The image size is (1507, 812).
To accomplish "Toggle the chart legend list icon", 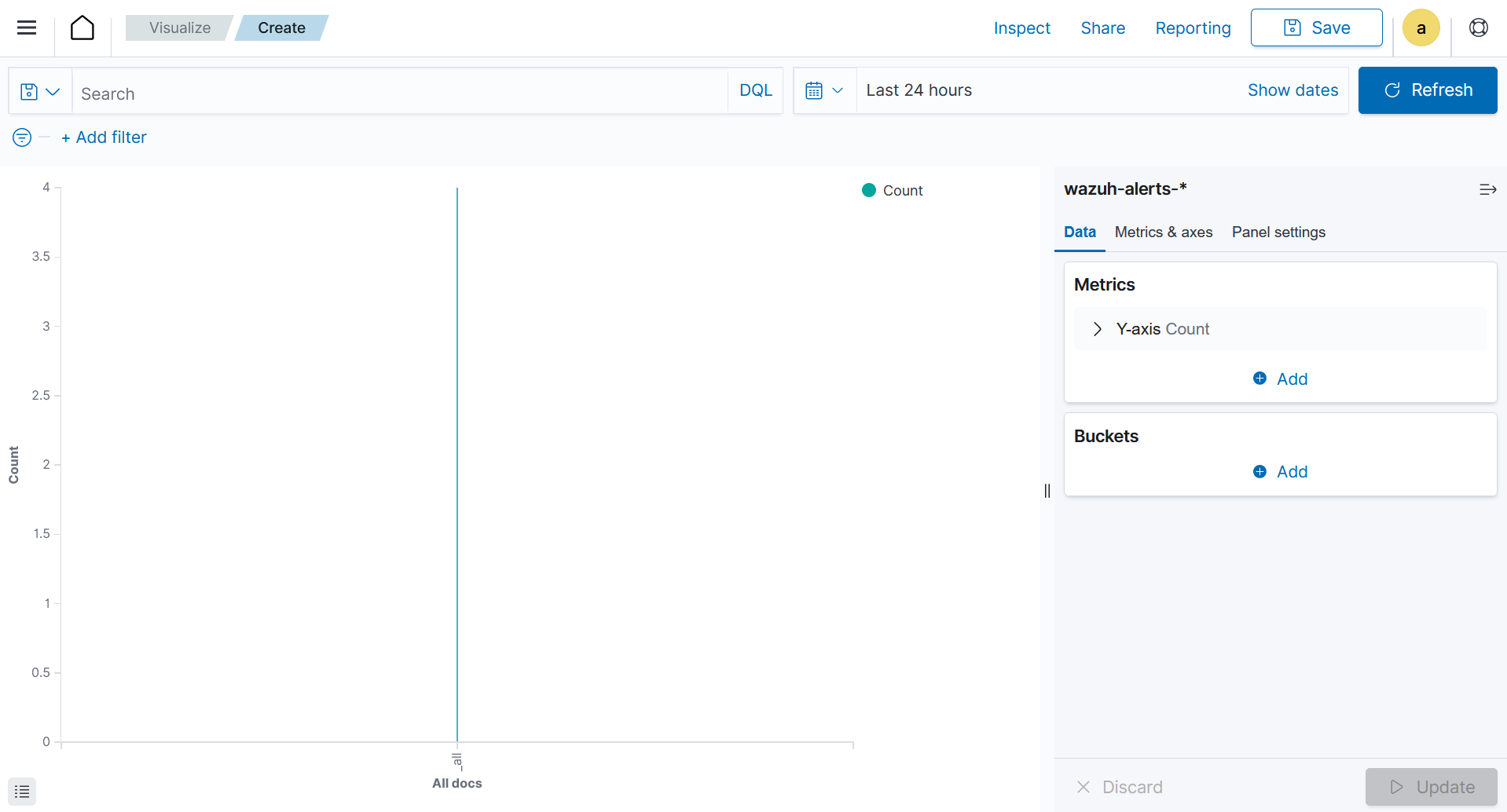I will 22,791.
